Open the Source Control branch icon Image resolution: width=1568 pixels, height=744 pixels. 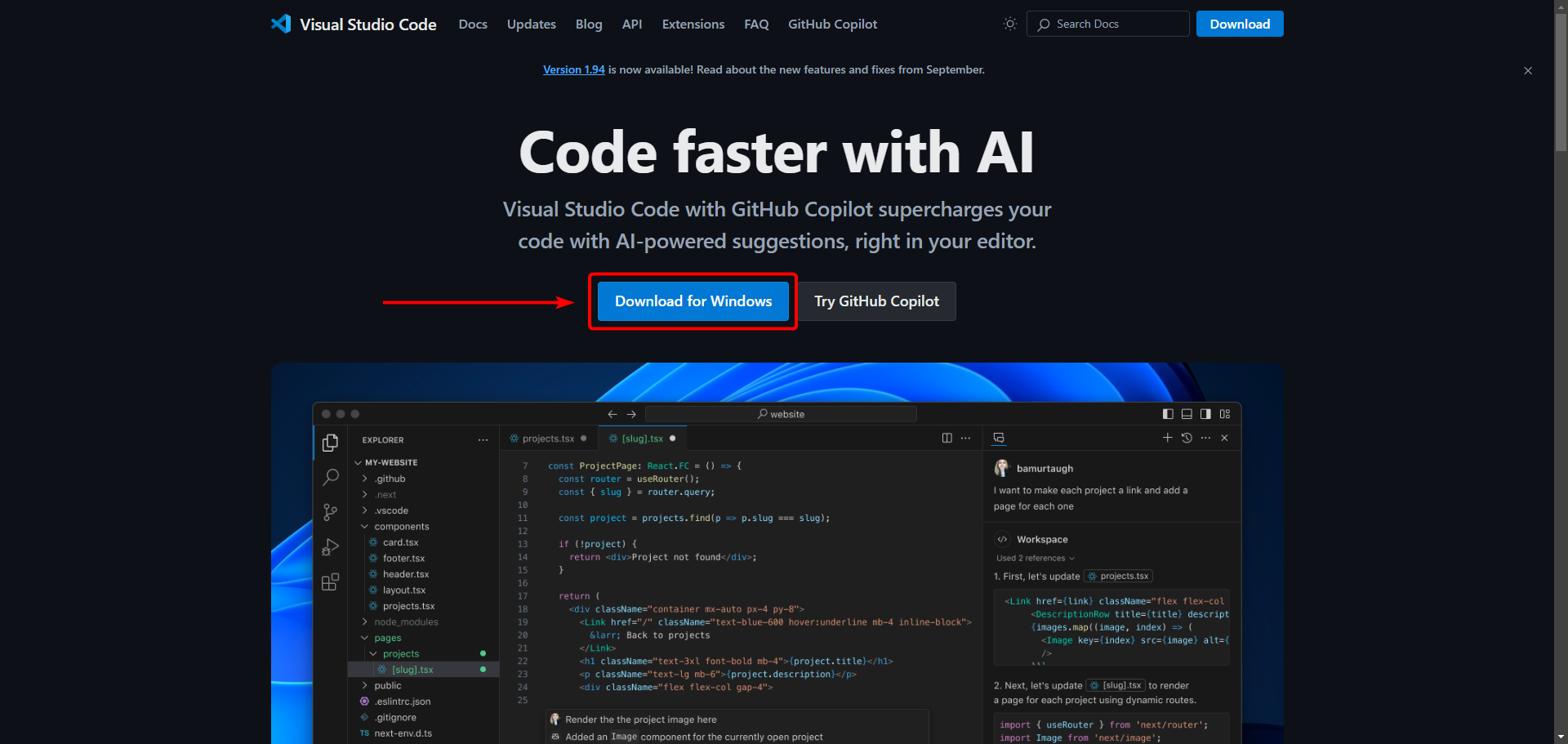click(x=330, y=512)
